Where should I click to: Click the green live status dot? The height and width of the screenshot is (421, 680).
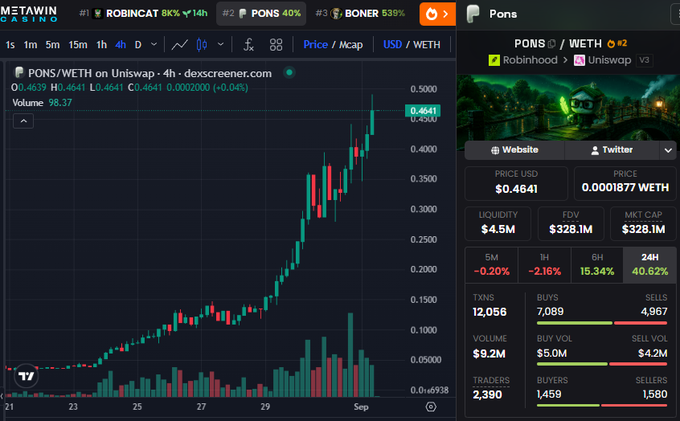pos(289,72)
